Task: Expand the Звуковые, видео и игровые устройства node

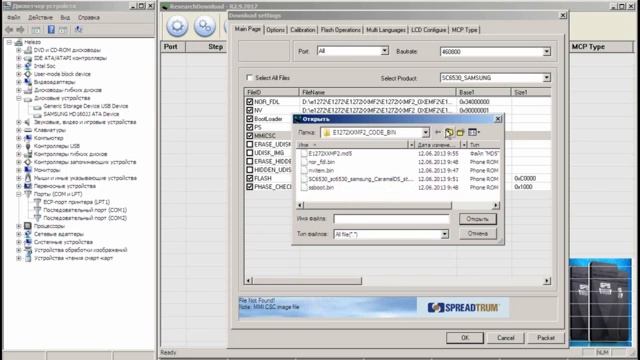Action: (x=19, y=122)
